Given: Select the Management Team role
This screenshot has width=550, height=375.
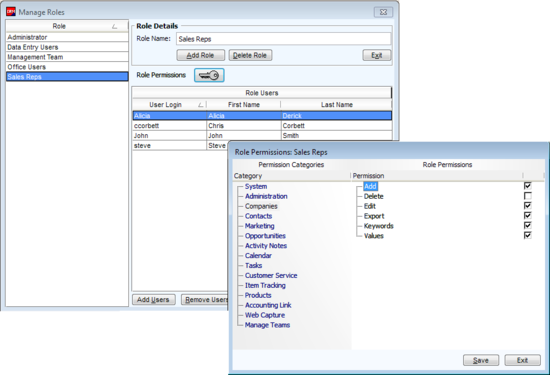Looking at the screenshot, I should click(67, 57).
